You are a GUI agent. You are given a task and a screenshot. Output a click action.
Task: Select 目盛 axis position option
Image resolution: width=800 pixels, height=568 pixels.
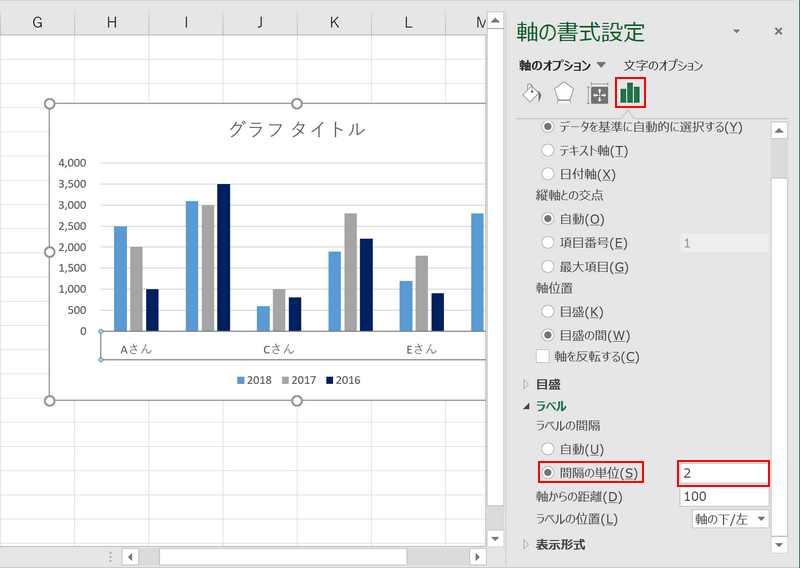coord(548,312)
